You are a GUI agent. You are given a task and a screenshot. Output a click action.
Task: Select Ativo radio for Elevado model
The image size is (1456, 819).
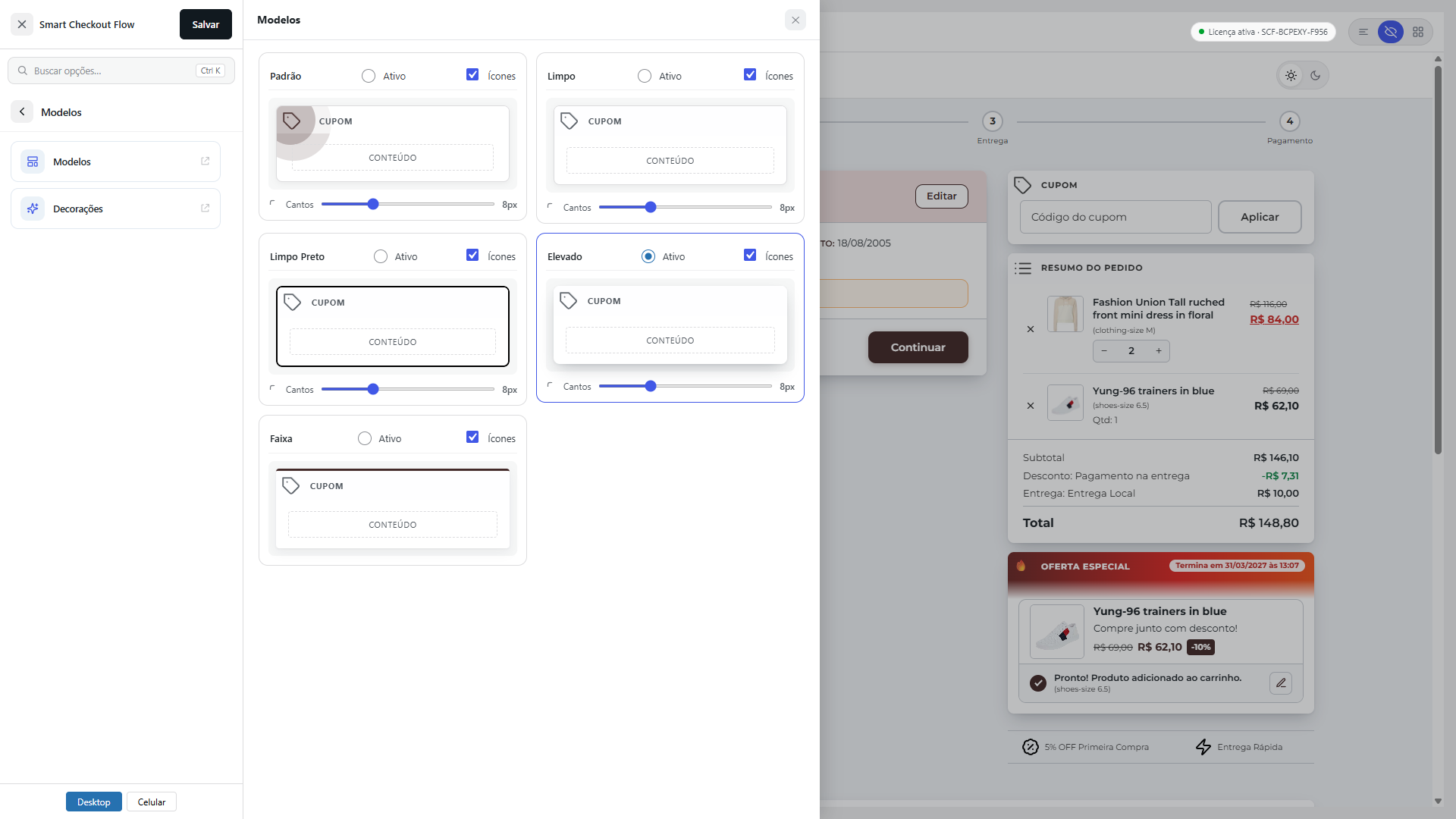648,256
